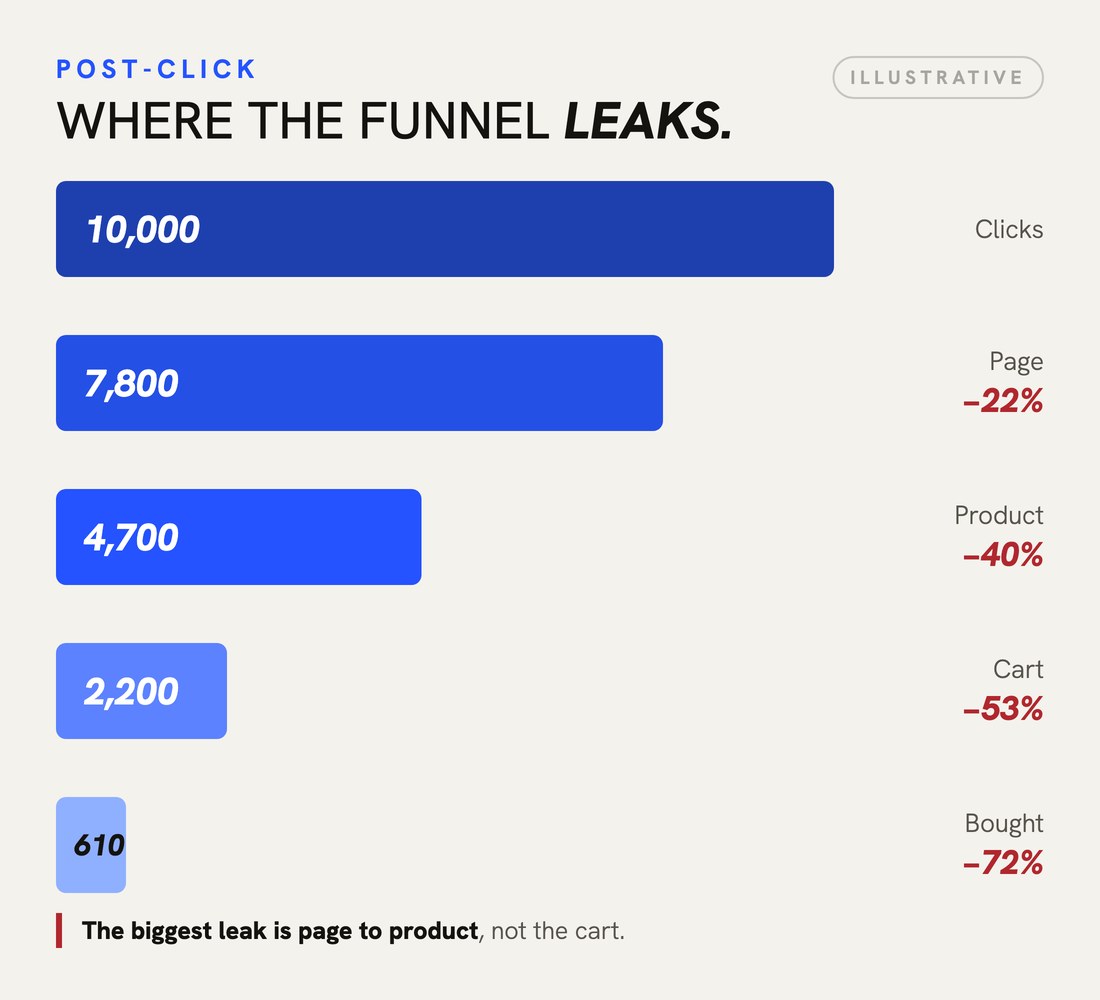Click the POST-CLICK heading text

pyautogui.click(x=156, y=69)
